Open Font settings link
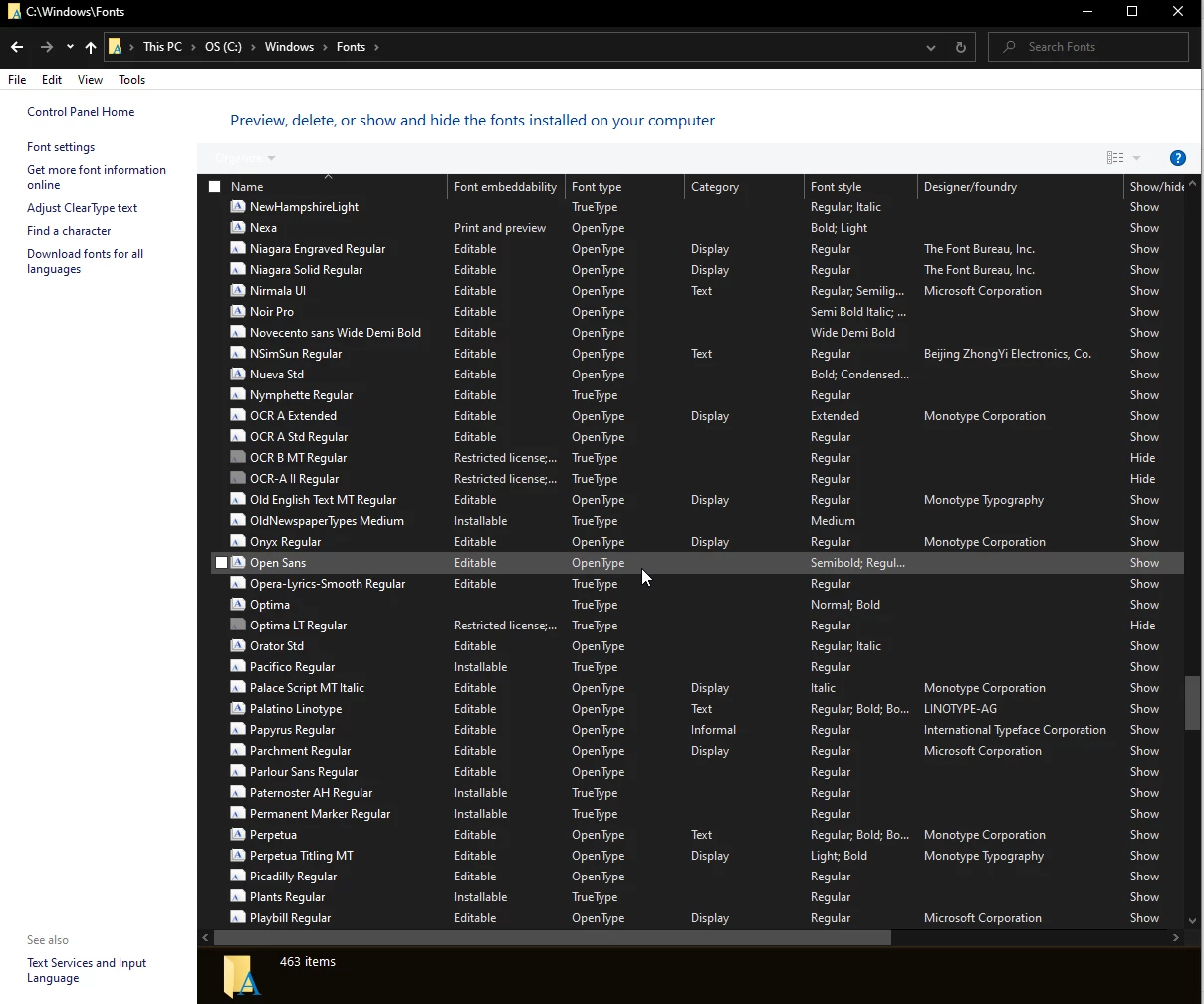This screenshot has height=1004, width=1204. pos(61,147)
